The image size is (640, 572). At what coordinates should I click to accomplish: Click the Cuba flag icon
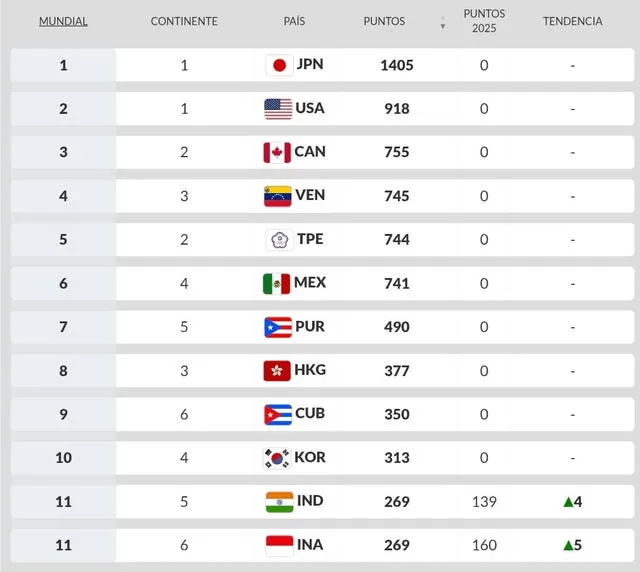pyautogui.click(x=277, y=414)
